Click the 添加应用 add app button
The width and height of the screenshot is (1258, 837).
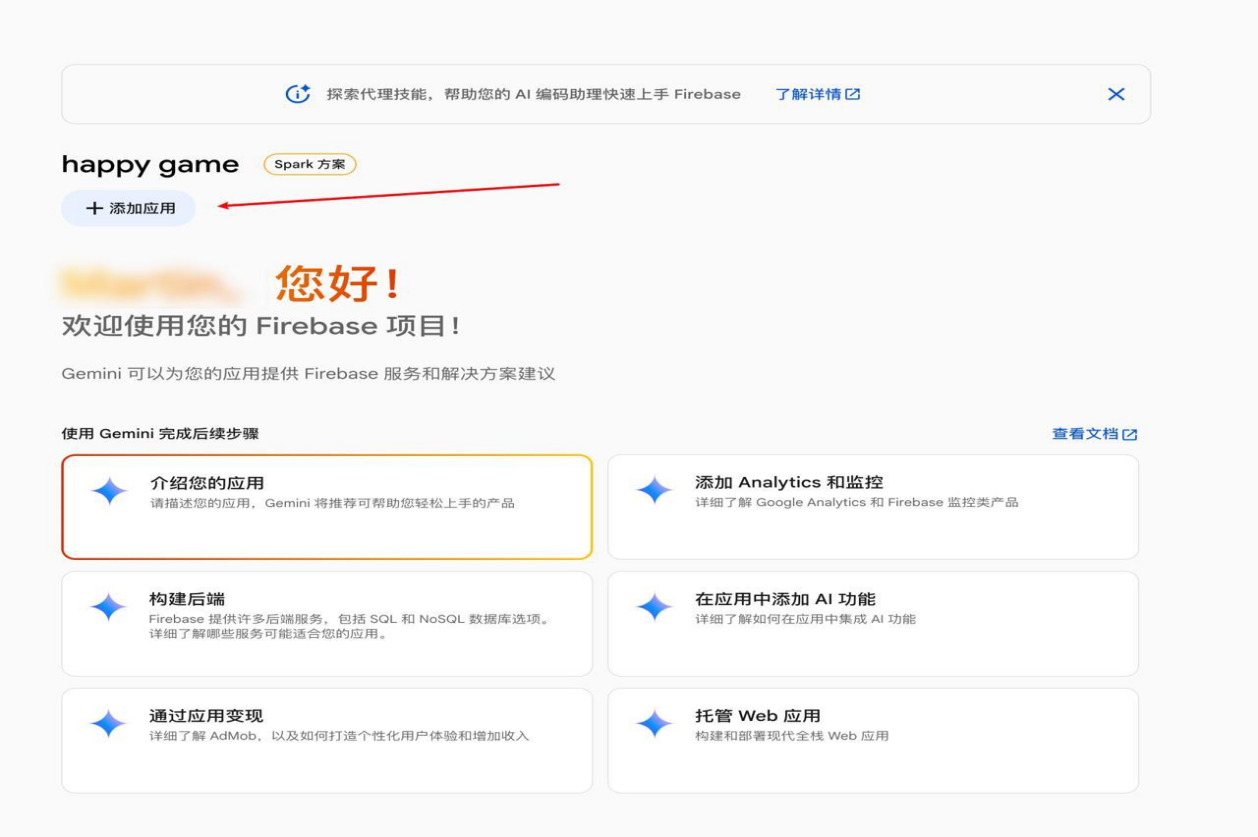click(x=128, y=208)
